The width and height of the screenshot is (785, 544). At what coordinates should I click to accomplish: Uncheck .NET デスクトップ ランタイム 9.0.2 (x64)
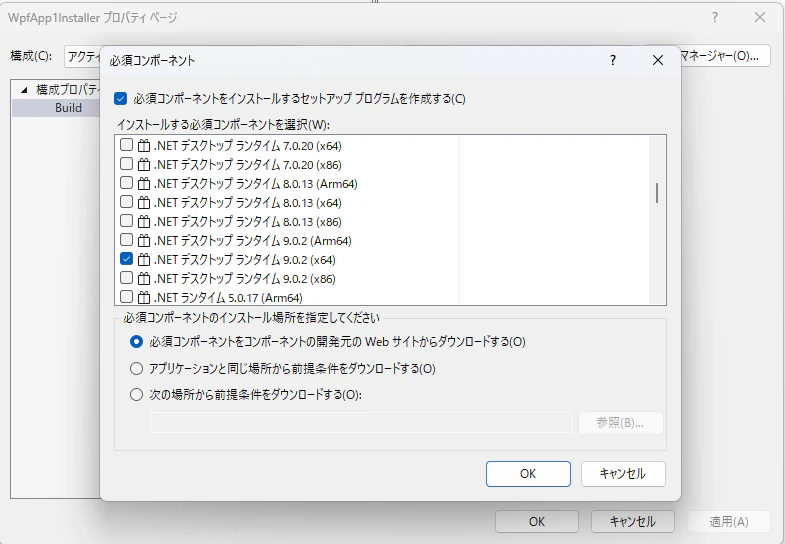click(x=127, y=259)
